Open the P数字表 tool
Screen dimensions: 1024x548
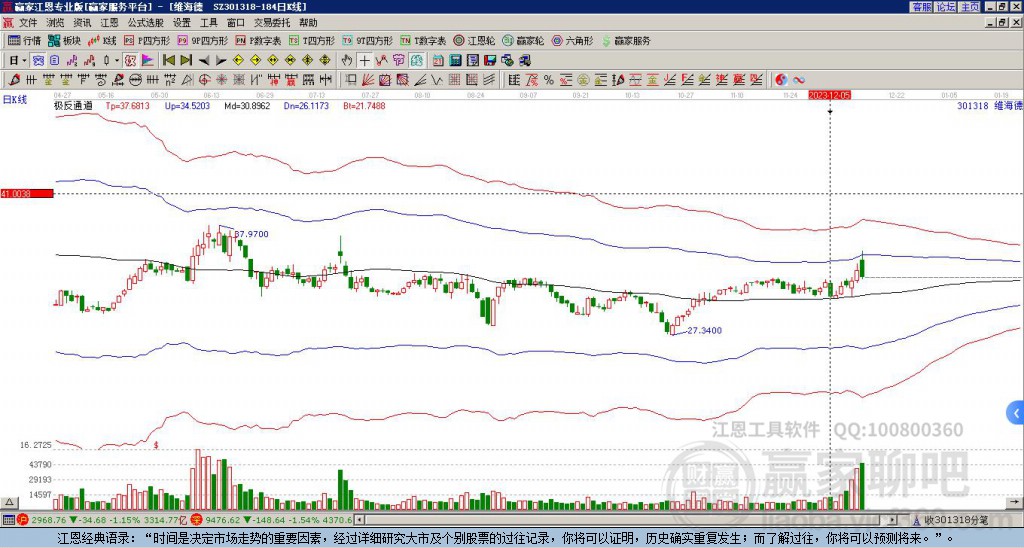click(x=258, y=40)
